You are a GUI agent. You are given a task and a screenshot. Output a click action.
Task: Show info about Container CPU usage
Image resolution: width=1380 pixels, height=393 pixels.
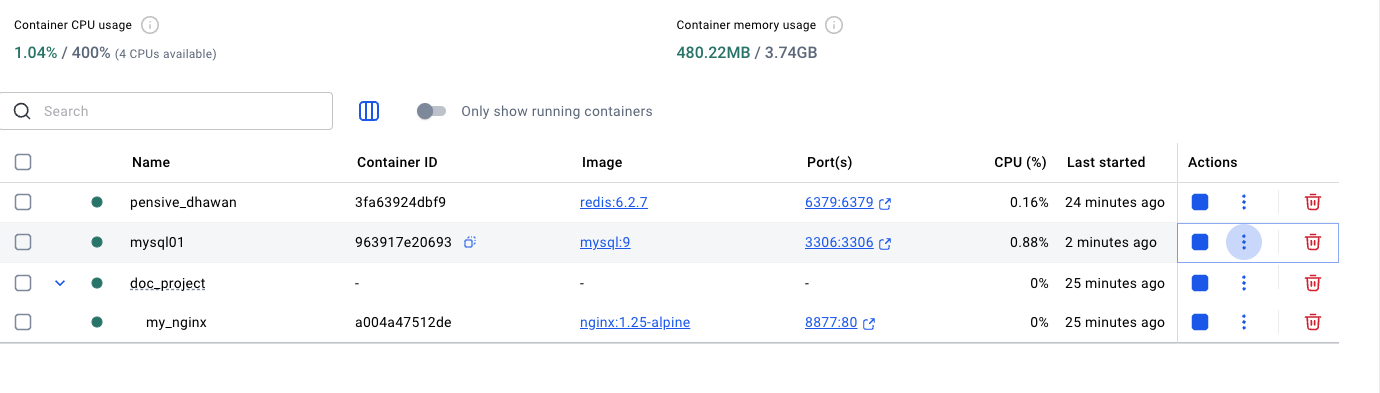pyautogui.click(x=150, y=25)
